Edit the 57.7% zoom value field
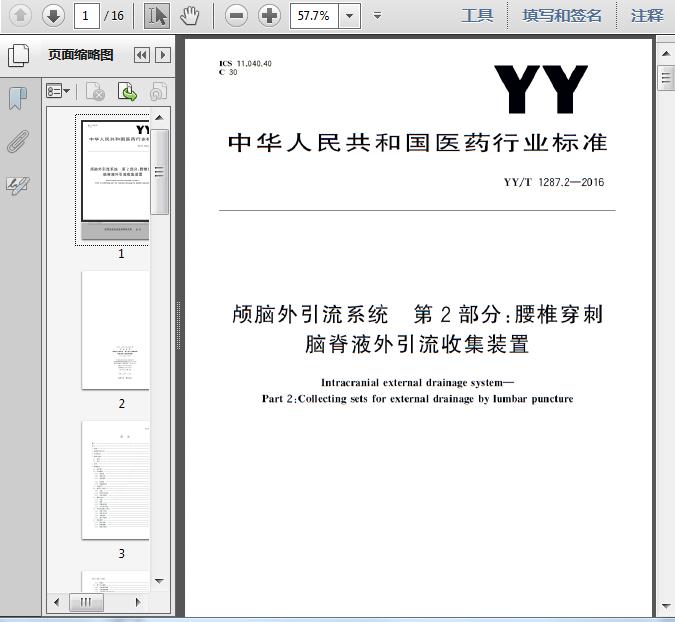 point(314,16)
